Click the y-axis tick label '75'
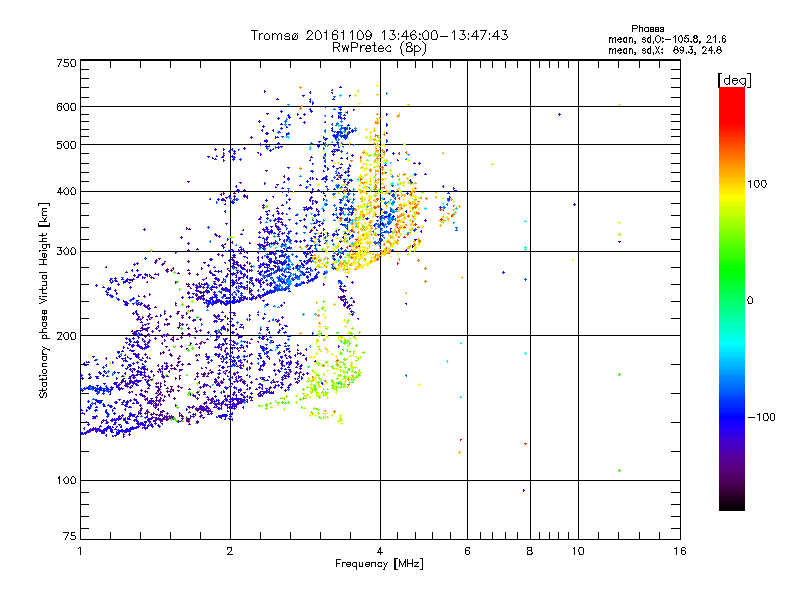800x600 pixels. tap(70, 536)
